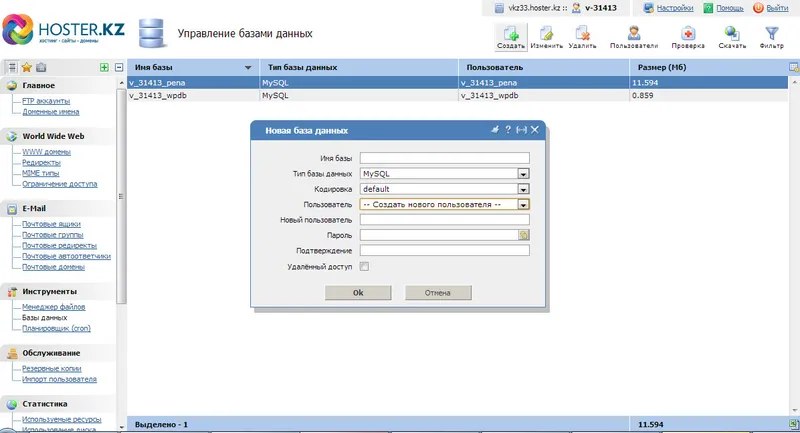Open Редиректы link

41,163
